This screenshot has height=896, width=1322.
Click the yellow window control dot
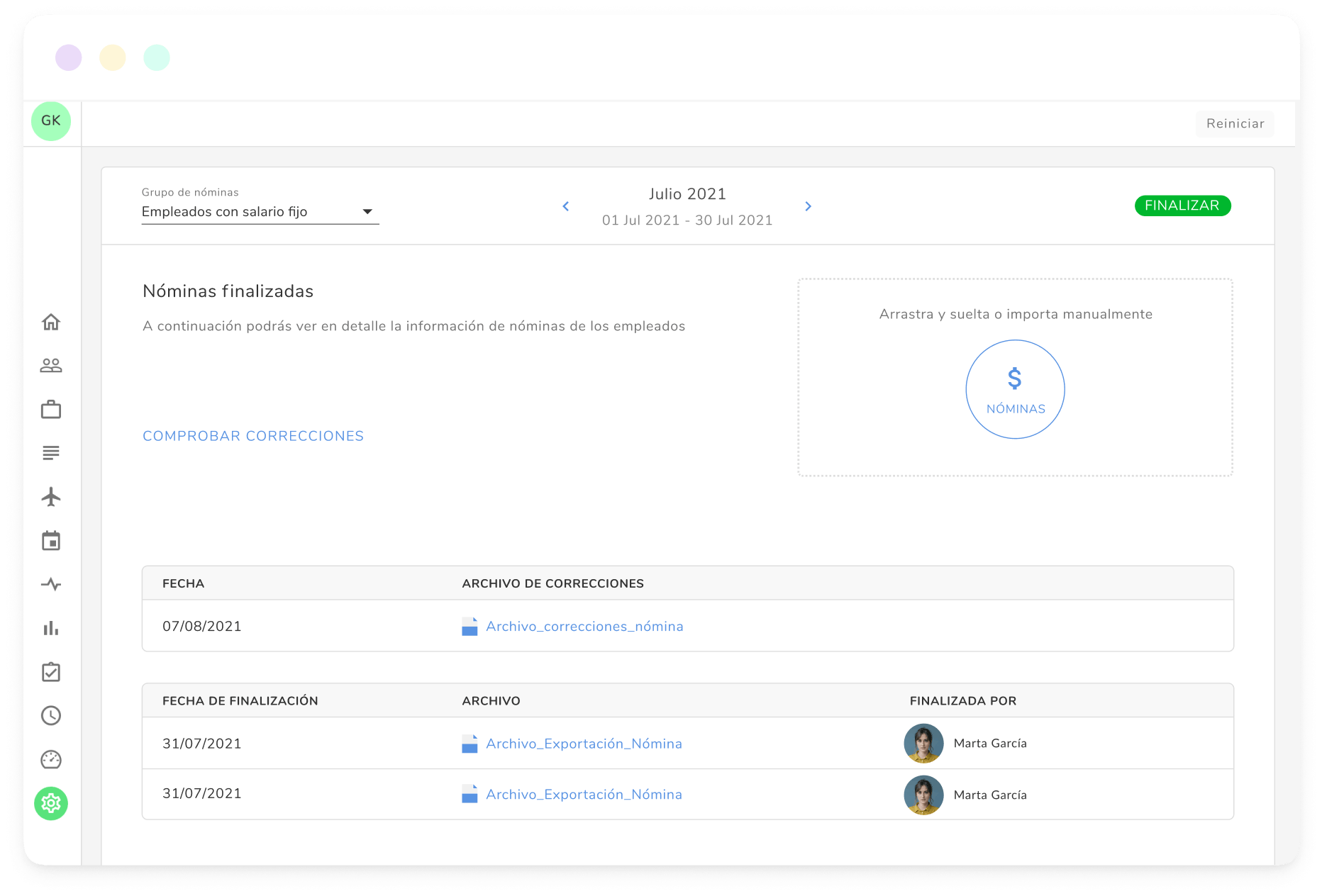(x=113, y=57)
